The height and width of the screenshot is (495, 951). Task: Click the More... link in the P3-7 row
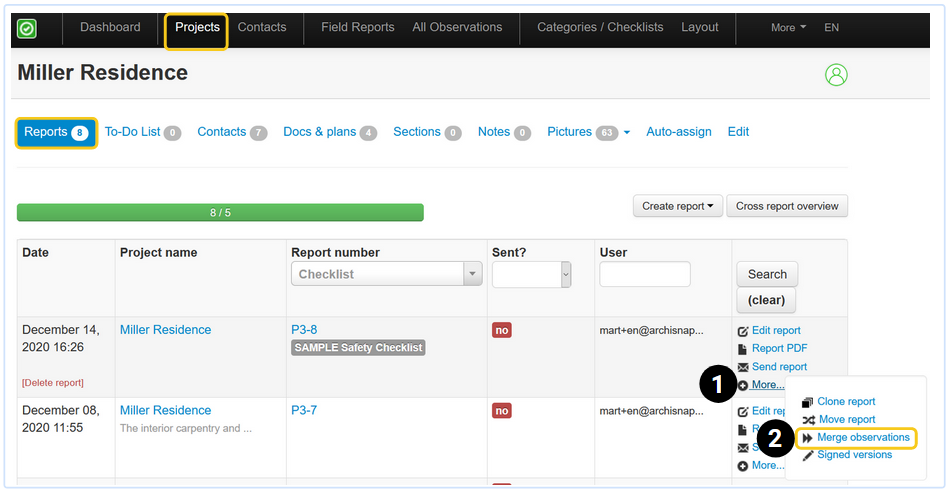click(768, 465)
